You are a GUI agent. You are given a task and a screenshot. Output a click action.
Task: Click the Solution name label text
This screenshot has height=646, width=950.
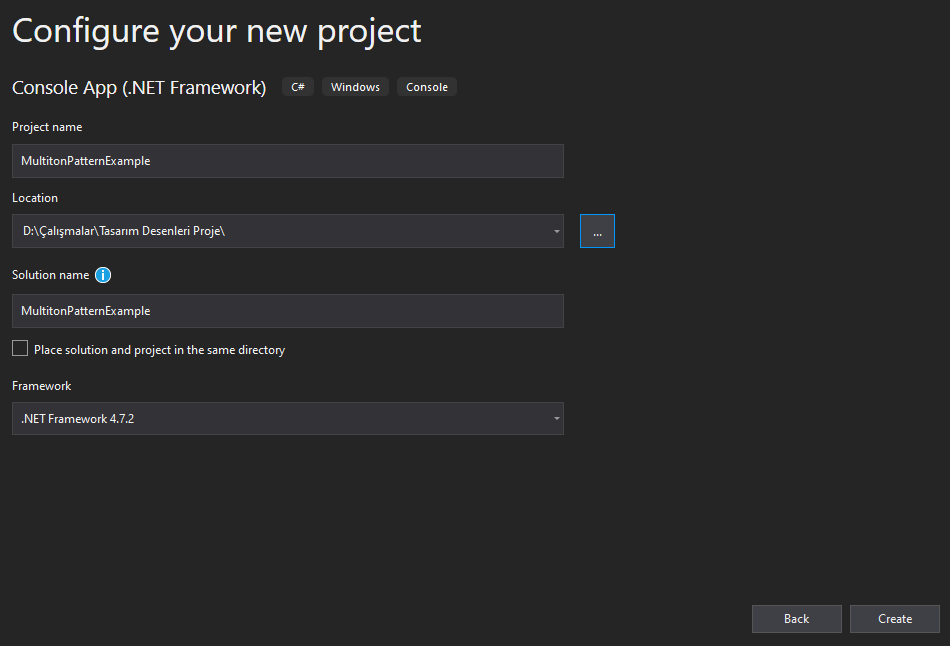(x=51, y=275)
